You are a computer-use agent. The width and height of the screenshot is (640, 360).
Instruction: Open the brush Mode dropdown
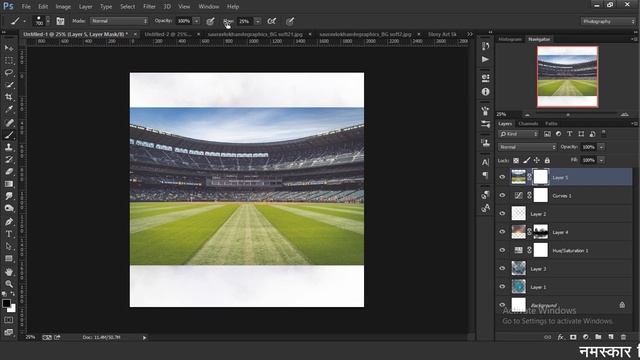[119, 21]
